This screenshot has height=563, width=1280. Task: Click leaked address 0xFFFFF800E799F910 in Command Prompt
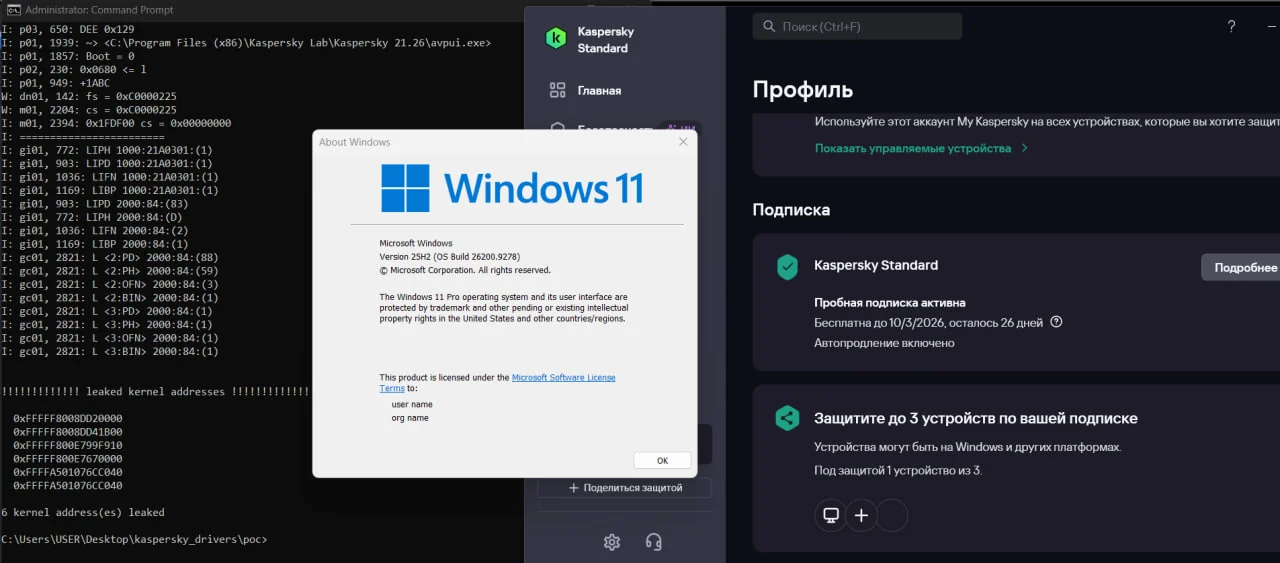68,445
